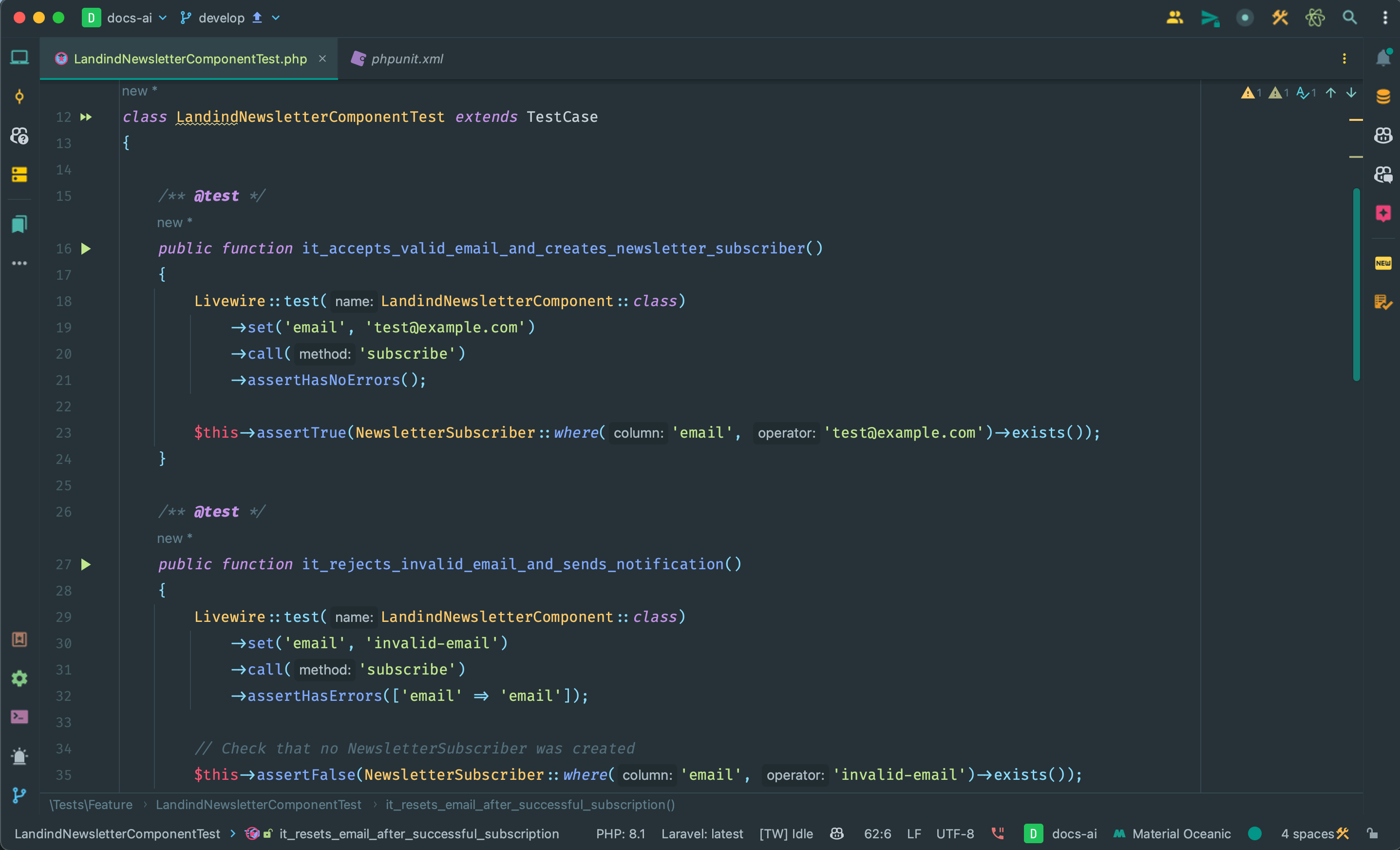Click the Search Everywhere magnifier
This screenshot has width=1400, height=850.
(x=1349, y=18)
